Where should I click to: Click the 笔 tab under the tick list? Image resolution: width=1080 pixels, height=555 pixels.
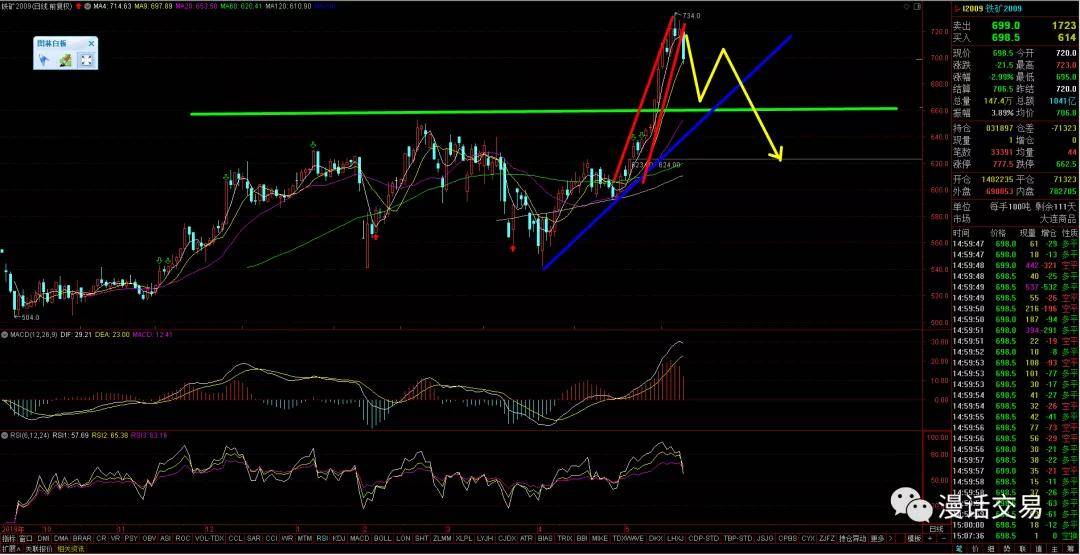click(961, 549)
